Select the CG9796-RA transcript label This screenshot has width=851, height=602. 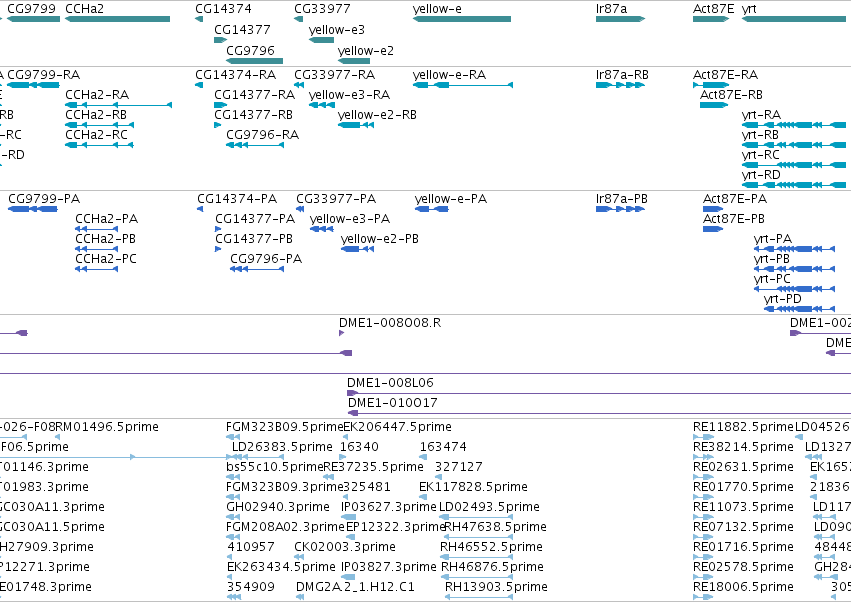coord(263,135)
